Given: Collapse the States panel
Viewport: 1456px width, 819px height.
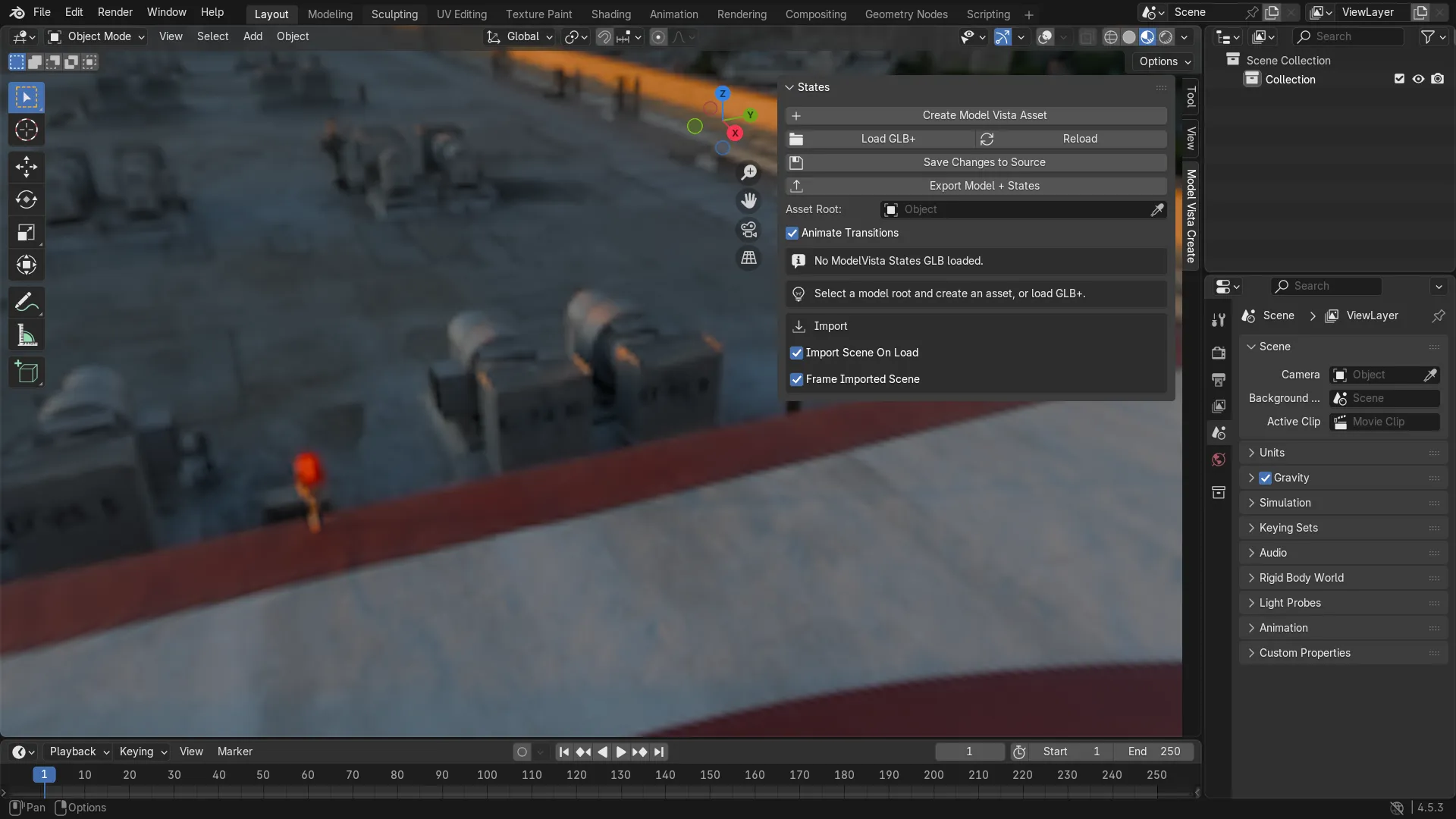Looking at the screenshot, I should tap(789, 87).
